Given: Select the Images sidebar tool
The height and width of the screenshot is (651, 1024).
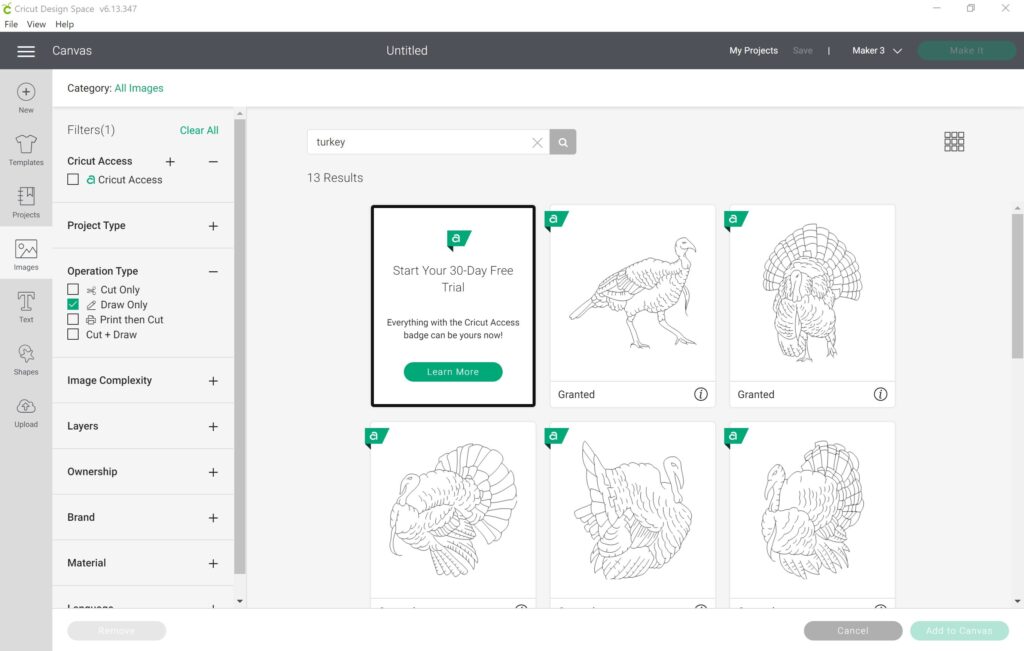Looking at the screenshot, I should point(26,254).
